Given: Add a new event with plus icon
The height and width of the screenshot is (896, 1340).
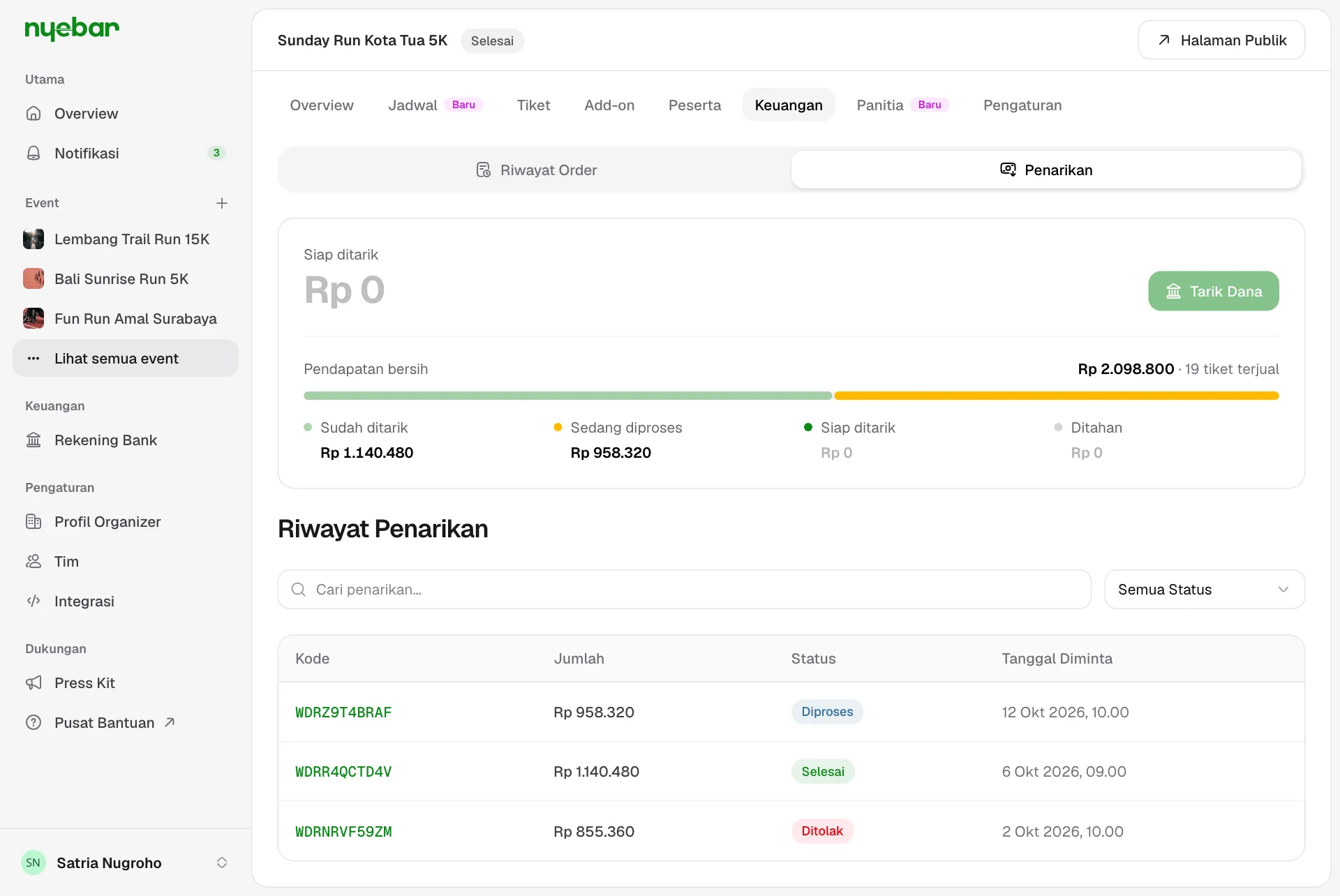Looking at the screenshot, I should click(x=222, y=203).
